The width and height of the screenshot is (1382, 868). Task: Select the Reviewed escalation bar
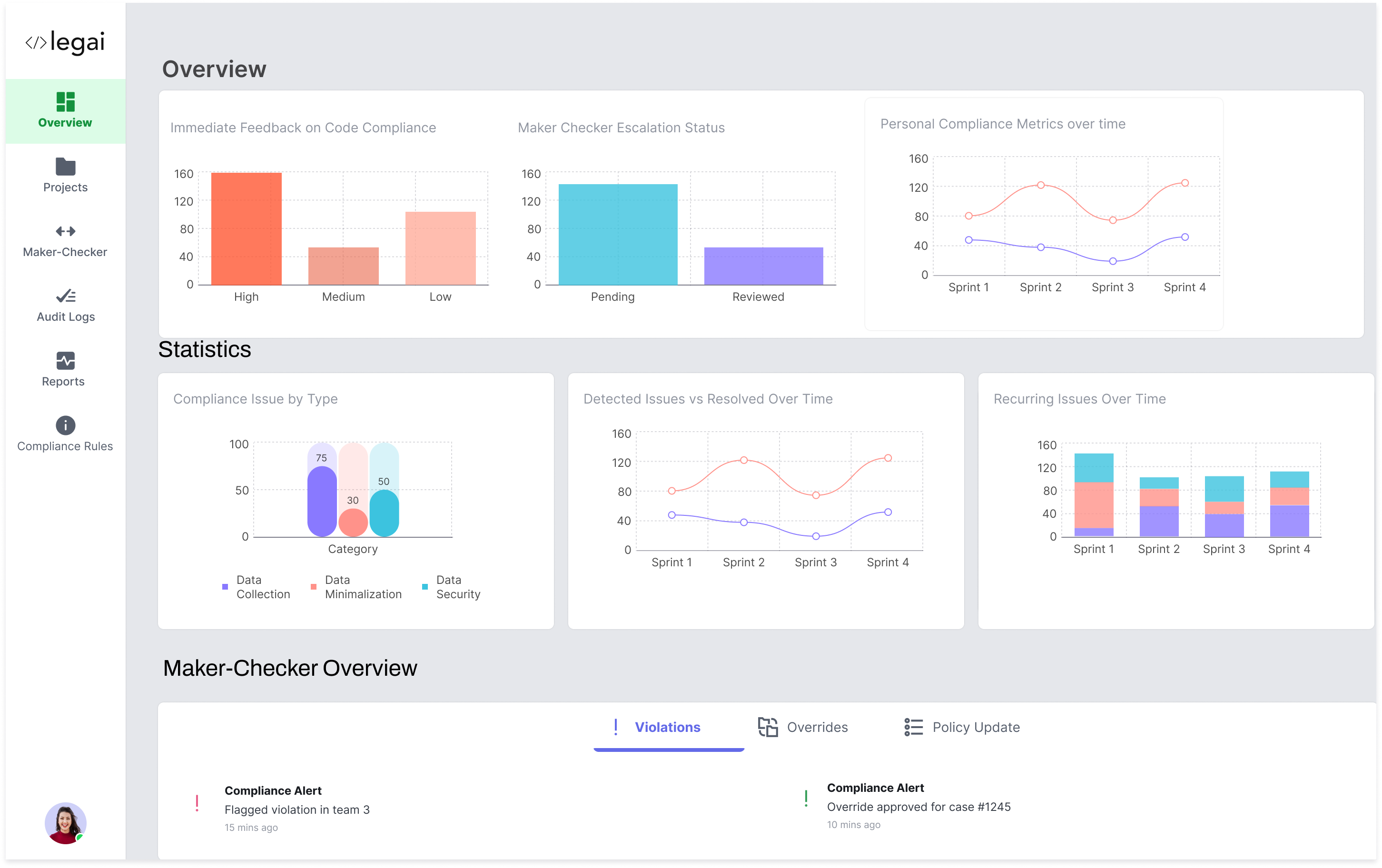763,266
